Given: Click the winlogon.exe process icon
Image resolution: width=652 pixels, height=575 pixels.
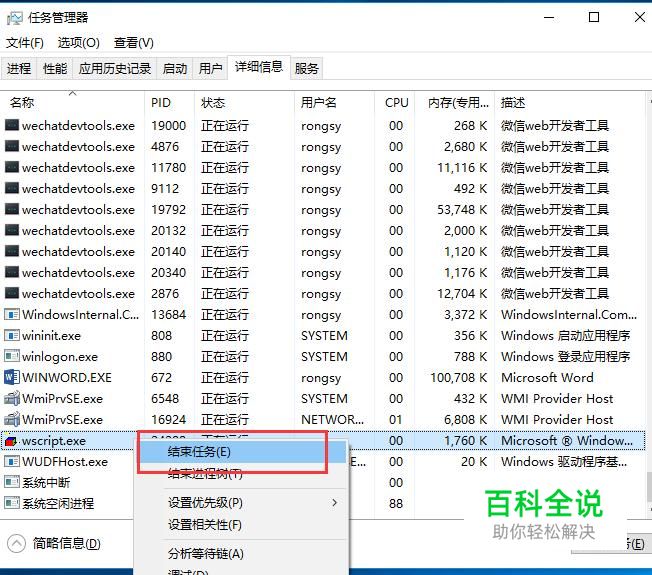Looking at the screenshot, I should click(12, 356).
